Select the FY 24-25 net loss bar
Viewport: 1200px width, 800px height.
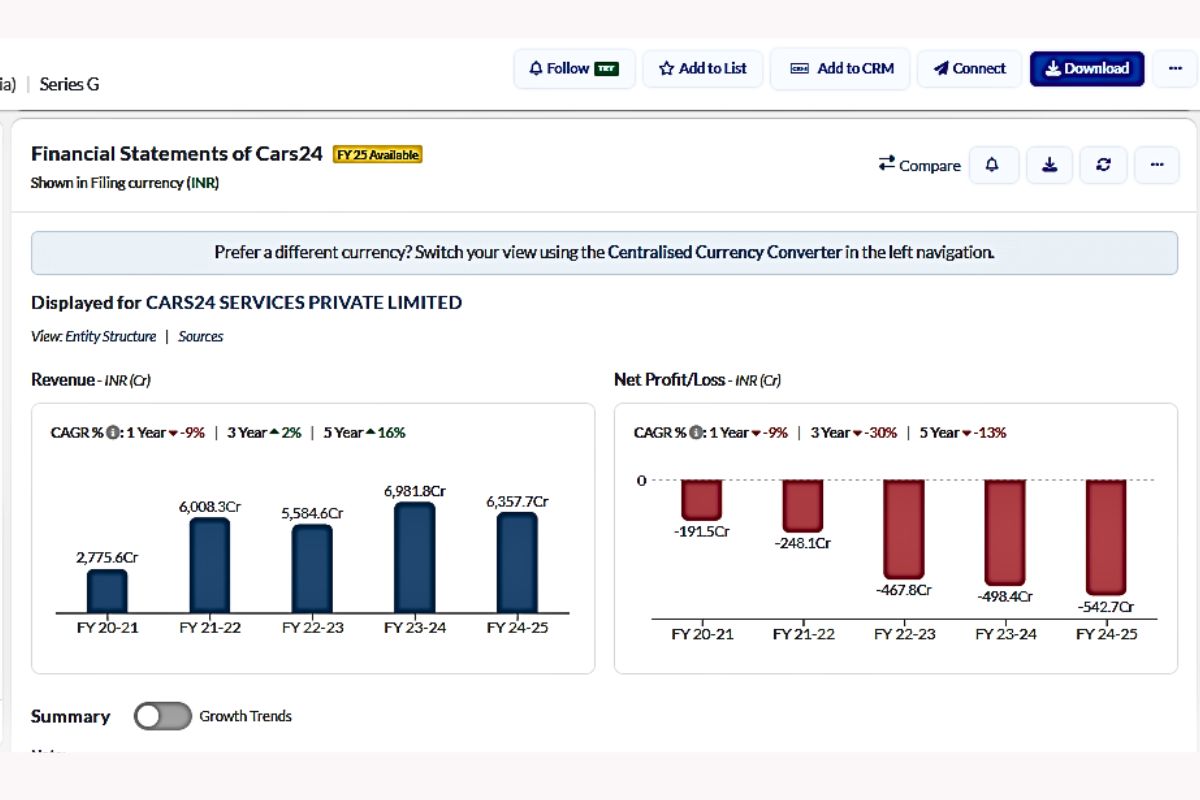click(1106, 538)
